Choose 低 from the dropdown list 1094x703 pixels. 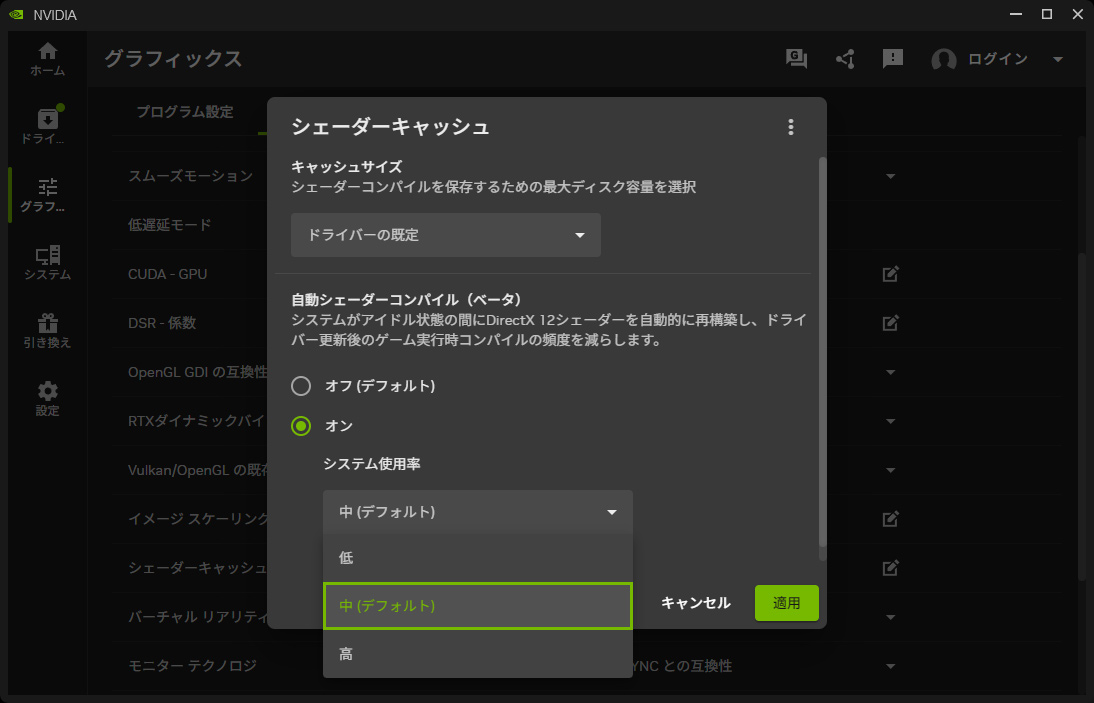[x=478, y=558]
